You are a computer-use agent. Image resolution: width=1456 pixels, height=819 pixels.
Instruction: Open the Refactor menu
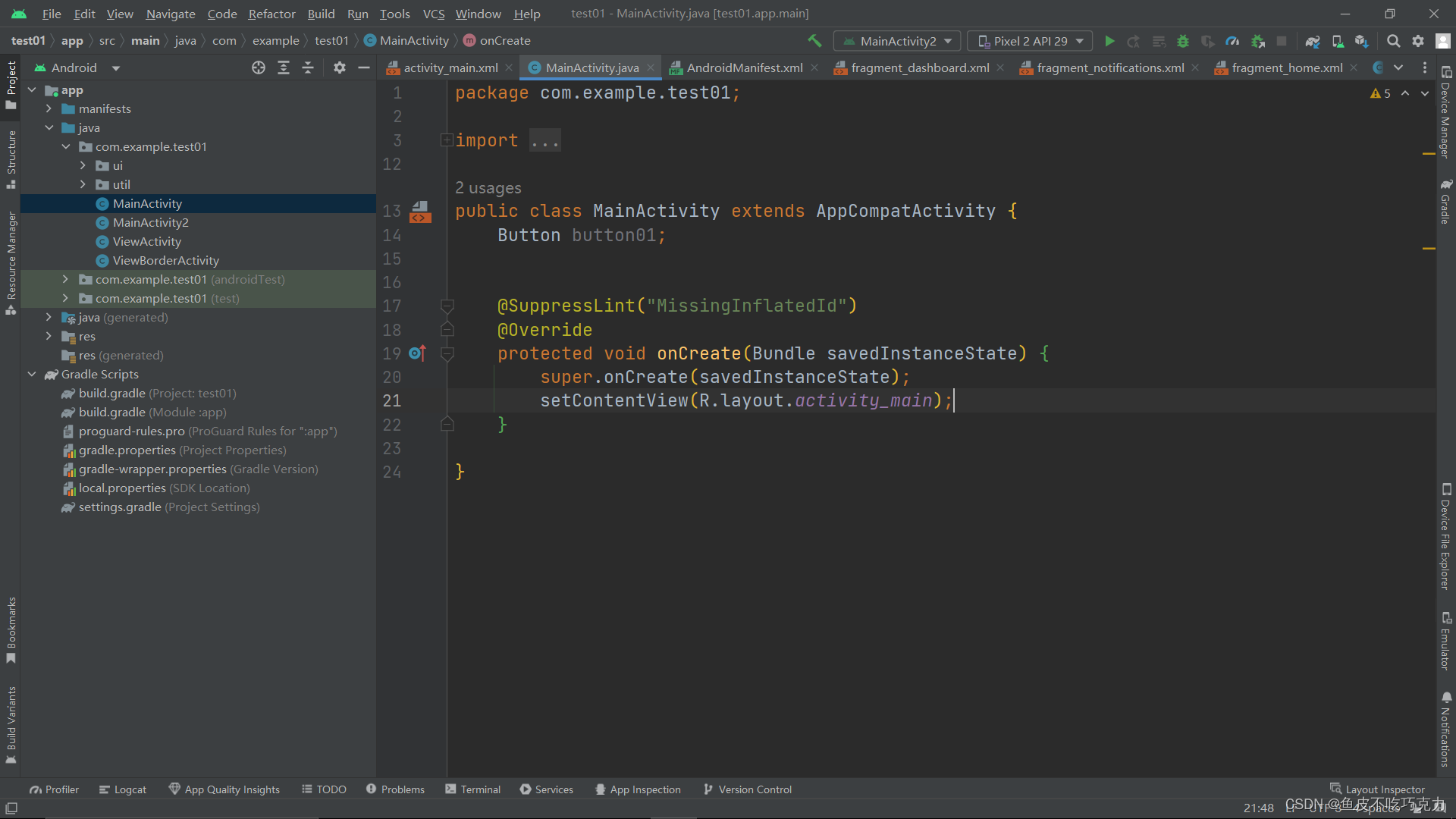point(271,14)
